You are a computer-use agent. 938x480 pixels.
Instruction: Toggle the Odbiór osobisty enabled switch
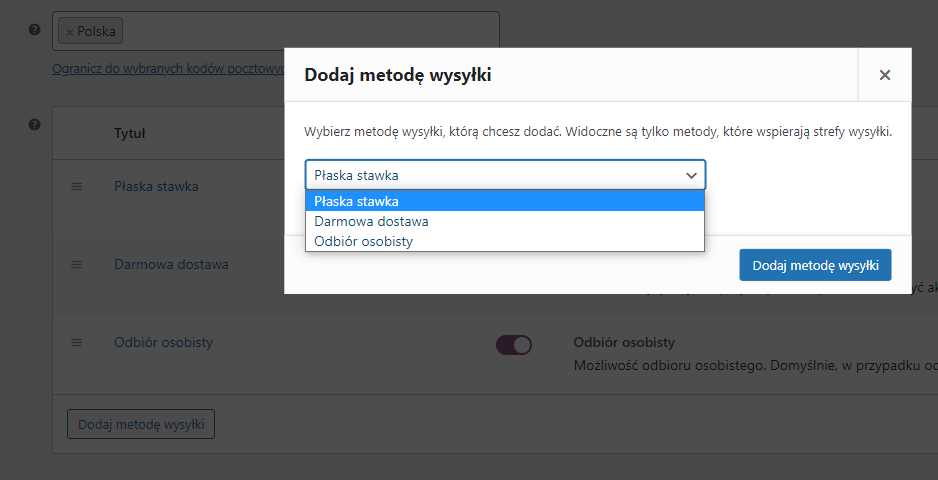tap(514, 345)
